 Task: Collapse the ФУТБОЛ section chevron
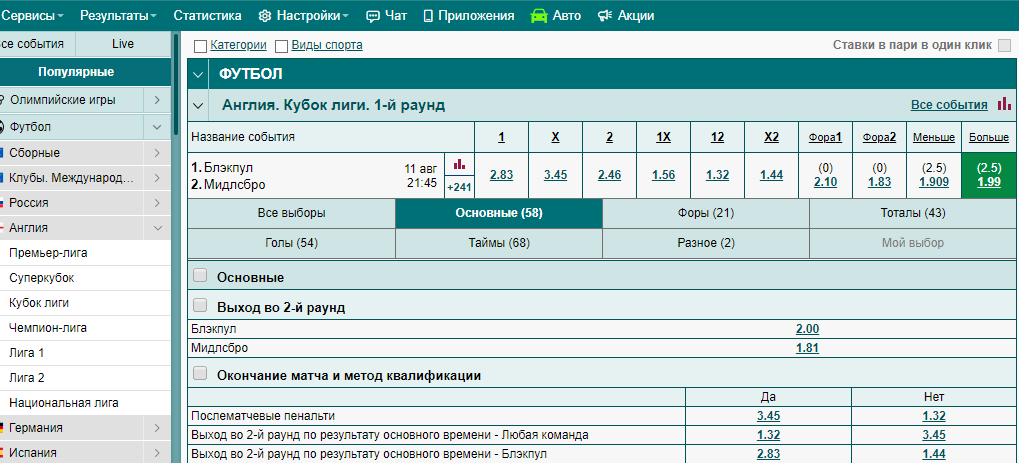coord(198,74)
